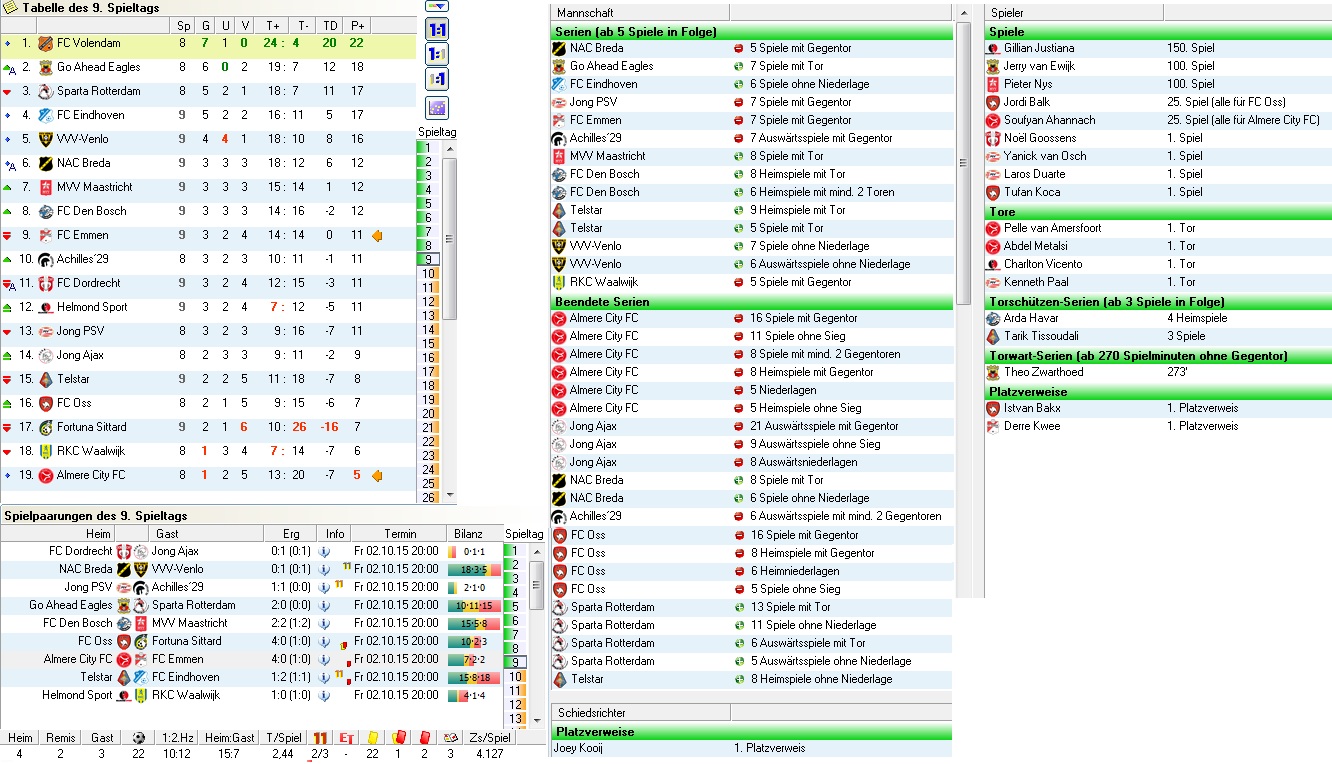Click the Termin column header in the match pairings
The height and width of the screenshot is (764, 1332).
click(398, 534)
